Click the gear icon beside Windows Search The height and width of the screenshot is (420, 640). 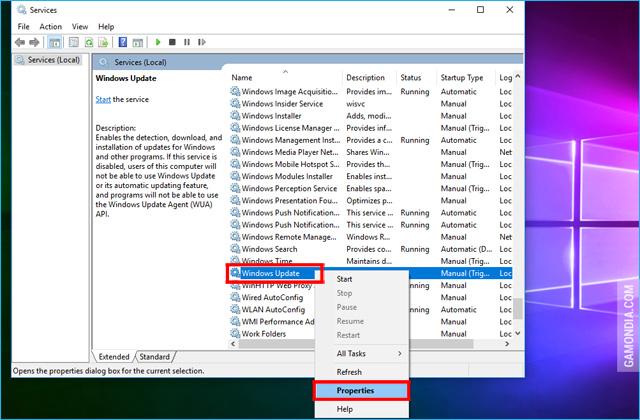(x=235, y=249)
